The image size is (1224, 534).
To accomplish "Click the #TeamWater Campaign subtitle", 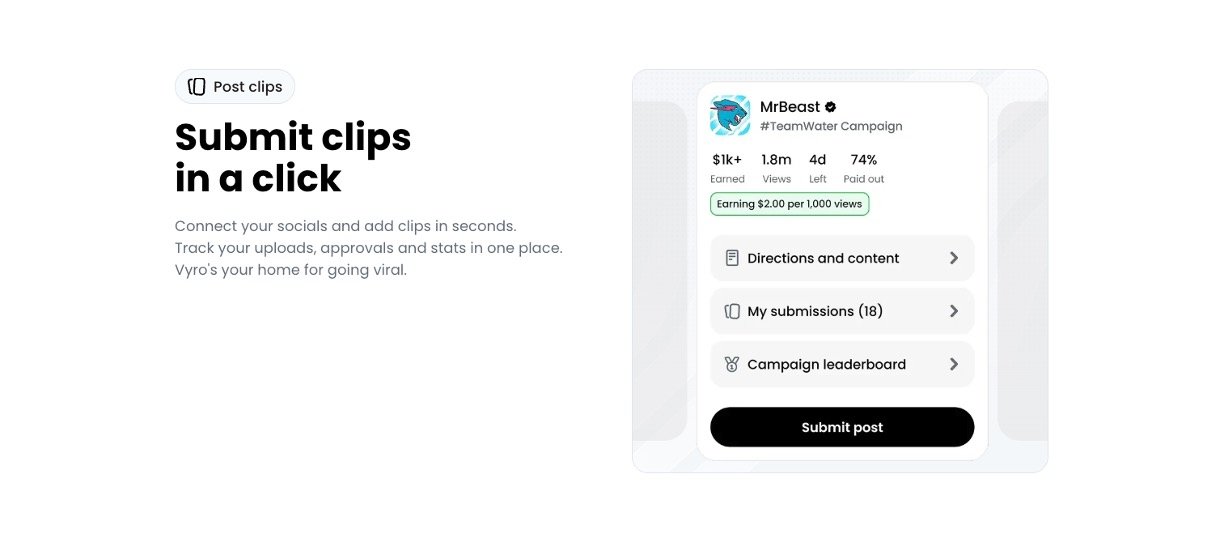I will pyautogui.click(x=831, y=127).
